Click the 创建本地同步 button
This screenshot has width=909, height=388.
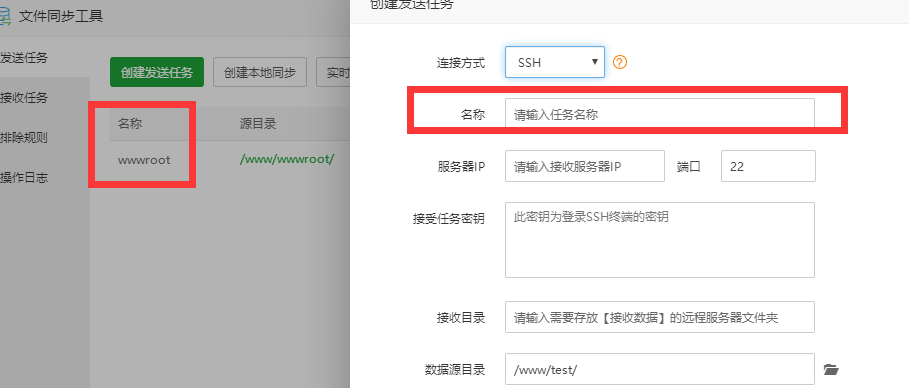tap(260, 72)
